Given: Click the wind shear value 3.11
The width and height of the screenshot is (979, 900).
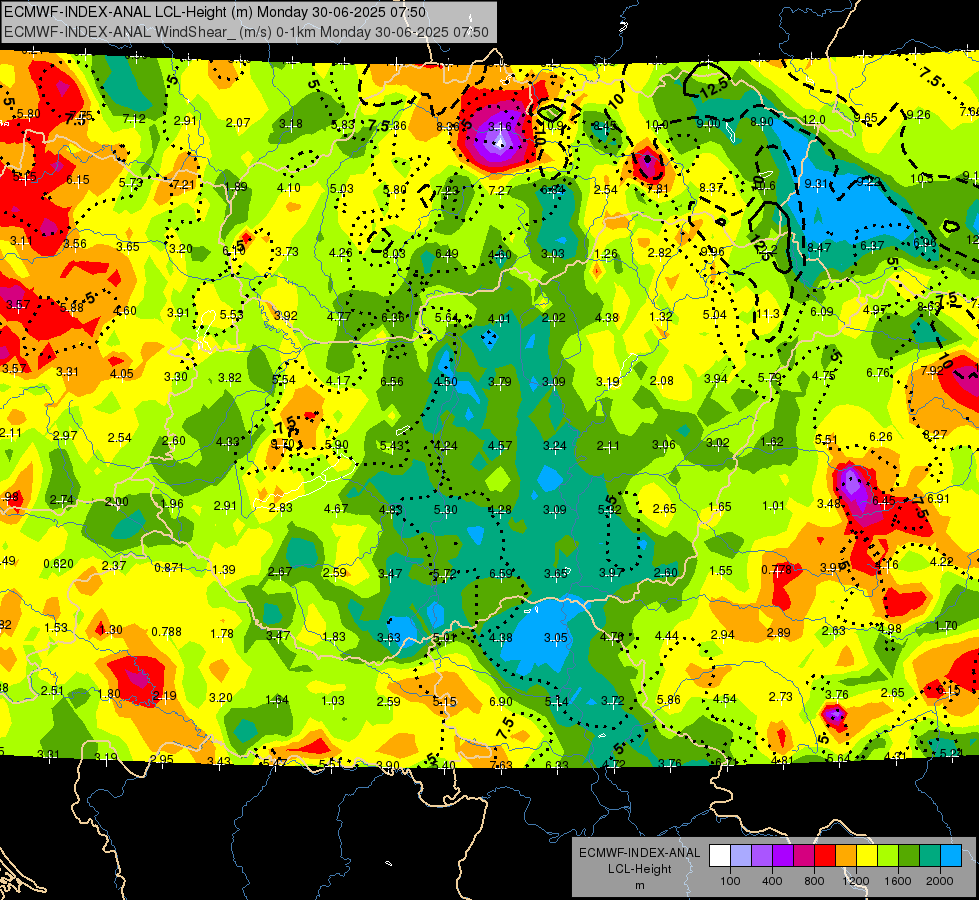Looking at the screenshot, I should click(x=21, y=240).
